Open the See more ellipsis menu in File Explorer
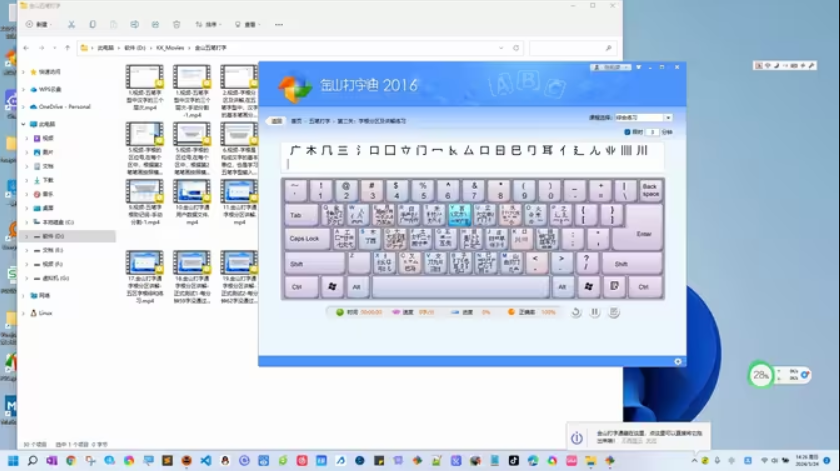This screenshot has height=471, width=840. tap(279, 25)
